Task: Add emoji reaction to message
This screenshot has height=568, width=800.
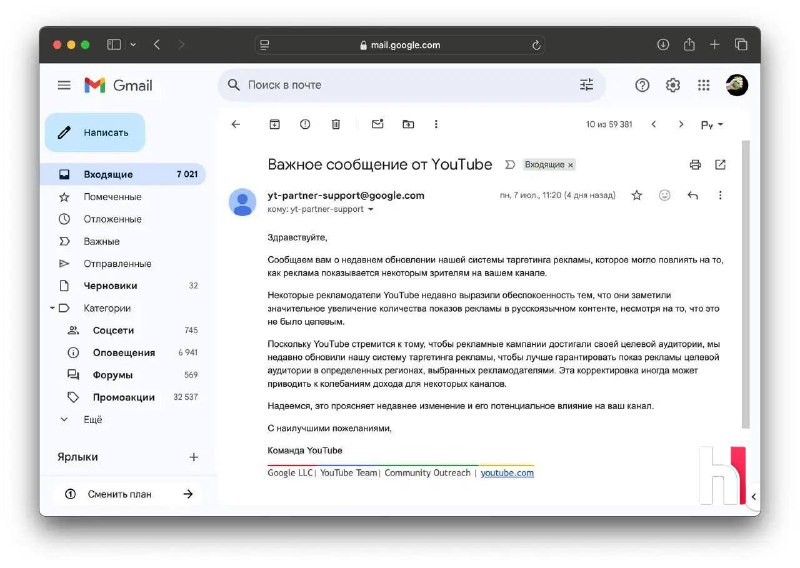Action: (664, 195)
